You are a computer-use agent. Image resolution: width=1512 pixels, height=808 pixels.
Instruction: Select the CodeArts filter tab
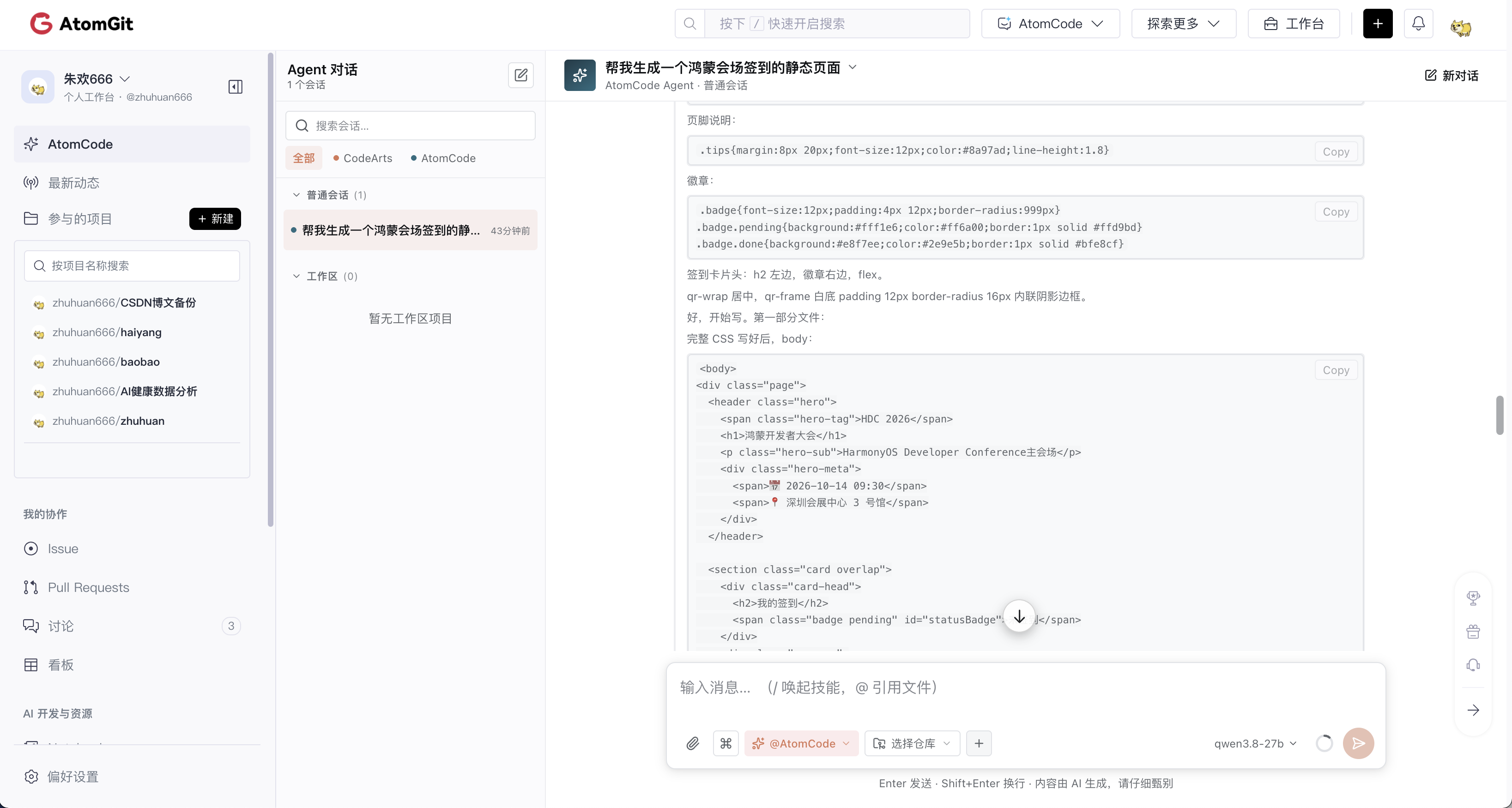tap(363, 158)
